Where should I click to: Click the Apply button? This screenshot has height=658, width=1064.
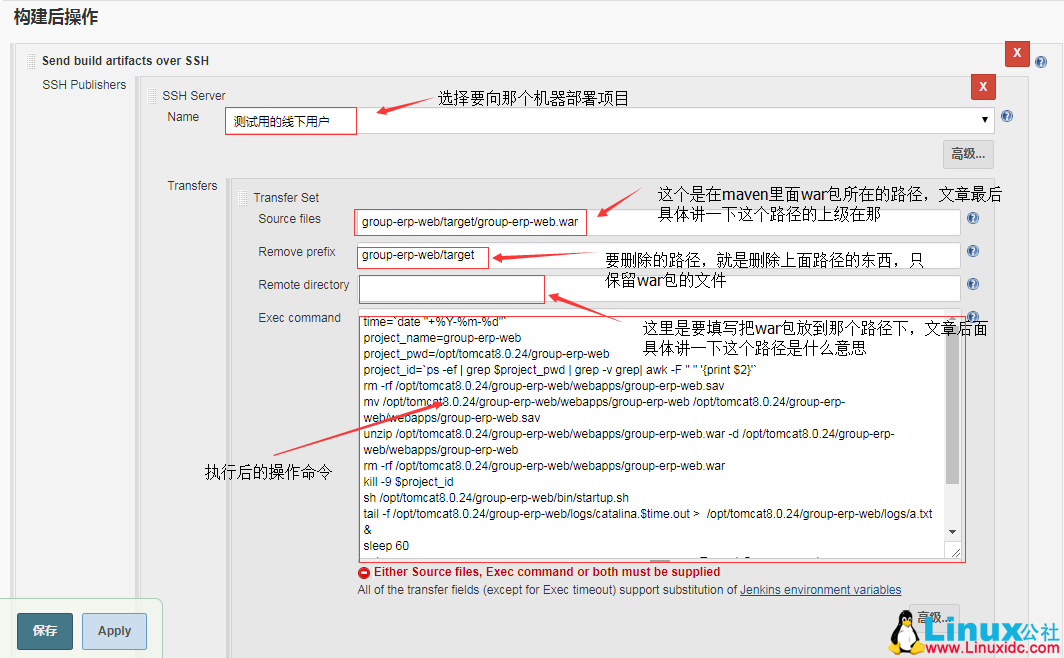click(114, 631)
